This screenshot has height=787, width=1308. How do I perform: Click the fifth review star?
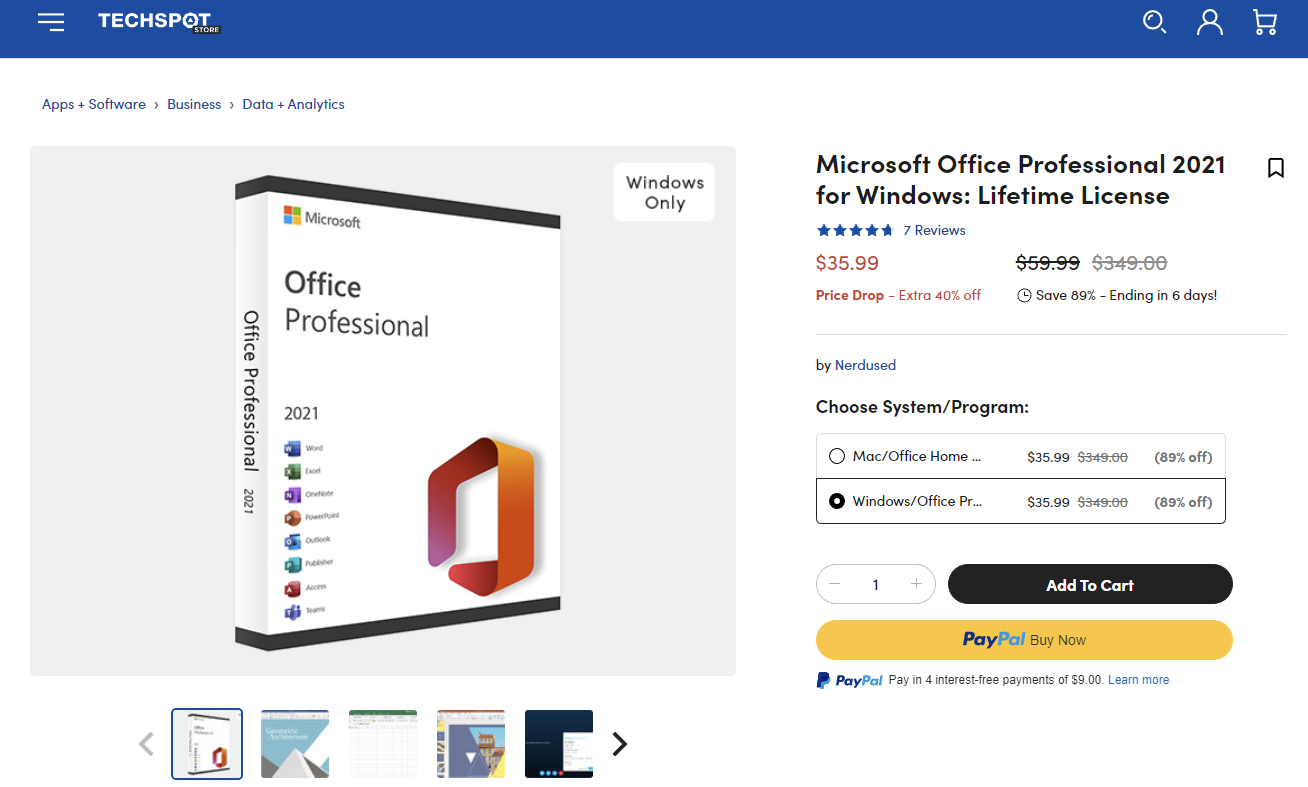pos(887,230)
